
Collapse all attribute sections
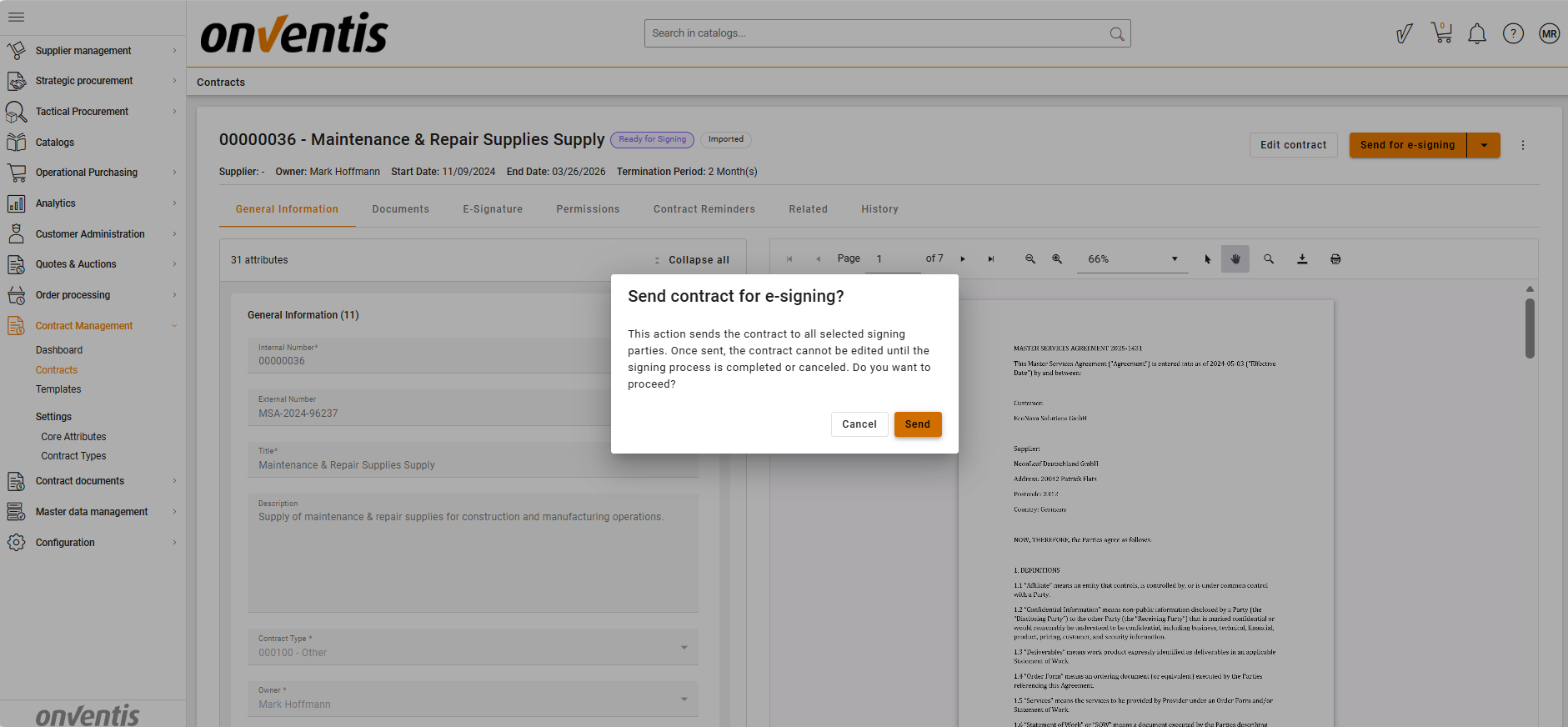pyautogui.click(x=692, y=260)
